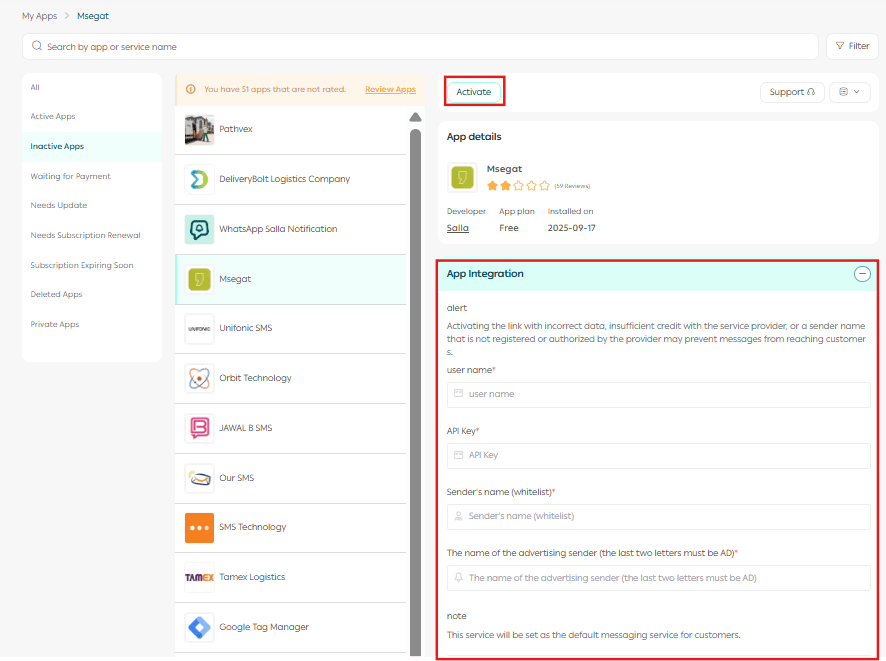Select the SMS Technology orange icon

point(199,527)
